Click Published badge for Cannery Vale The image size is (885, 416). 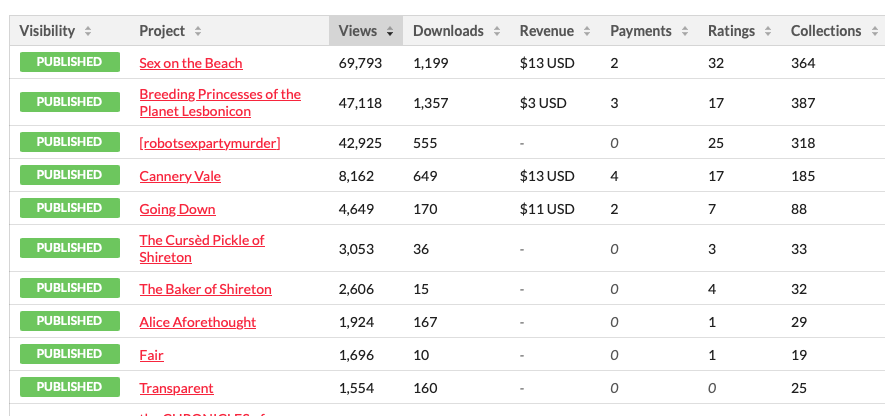coord(69,175)
